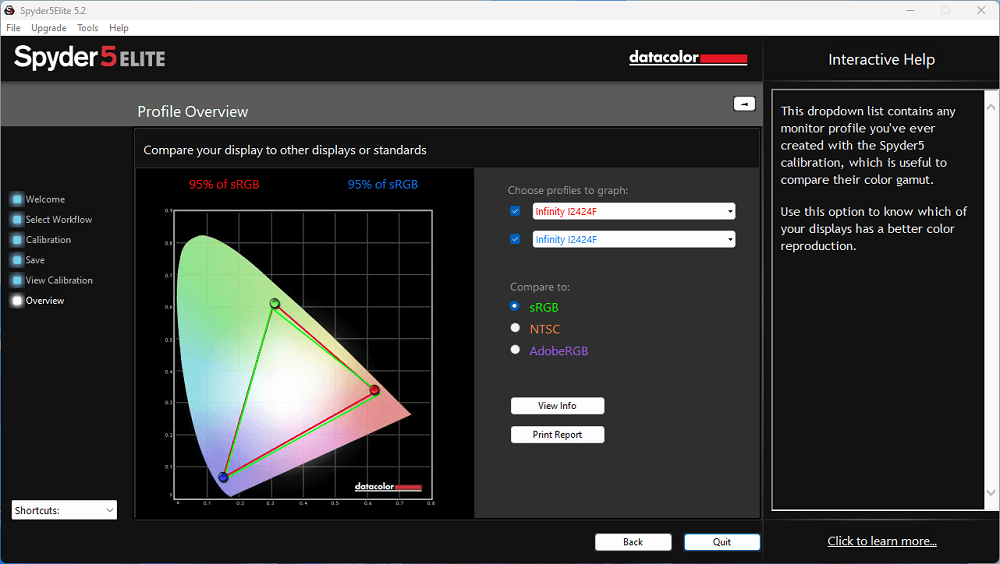Click the Print Report button
1000x564 pixels.
[557, 435]
